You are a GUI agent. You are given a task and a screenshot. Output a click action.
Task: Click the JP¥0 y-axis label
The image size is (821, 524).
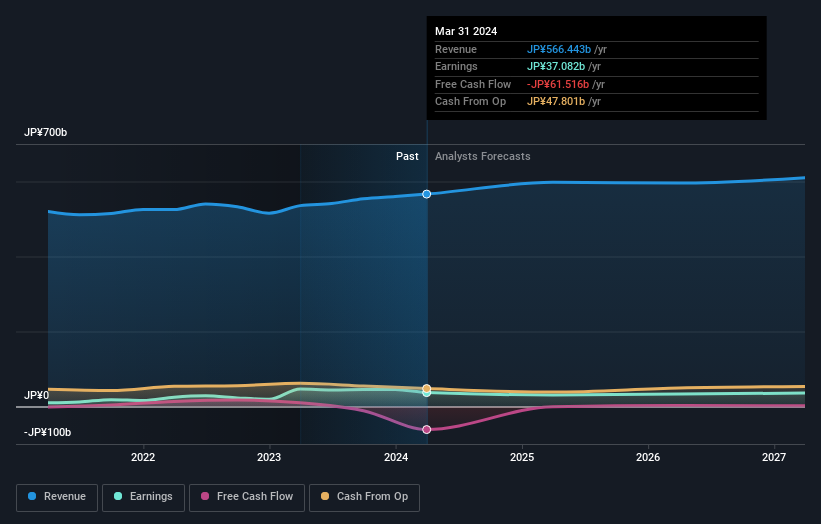click(x=36, y=395)
